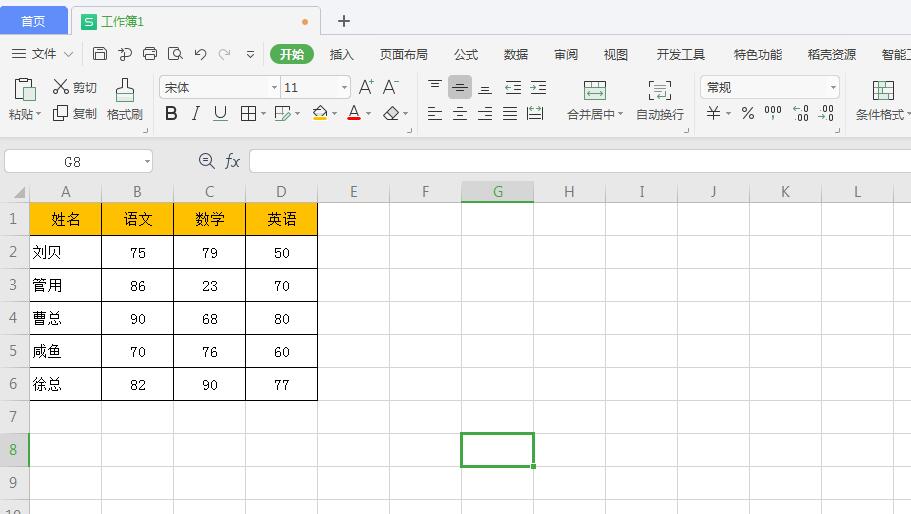Apply cell borders icon
Viewport: 911px width, 514px height.
(248, 113)
